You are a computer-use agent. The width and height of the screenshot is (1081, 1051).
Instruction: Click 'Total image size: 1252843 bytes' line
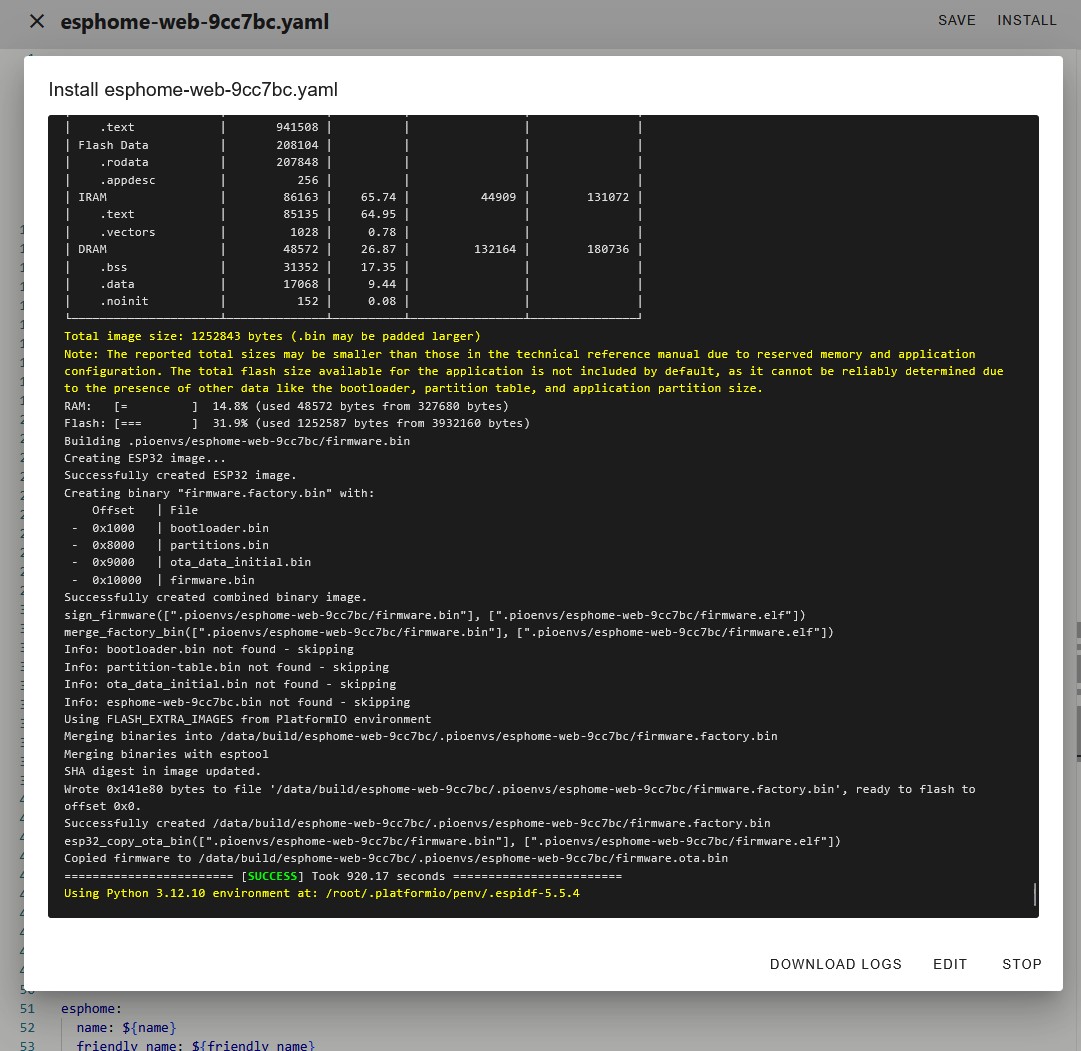(272, 337)
